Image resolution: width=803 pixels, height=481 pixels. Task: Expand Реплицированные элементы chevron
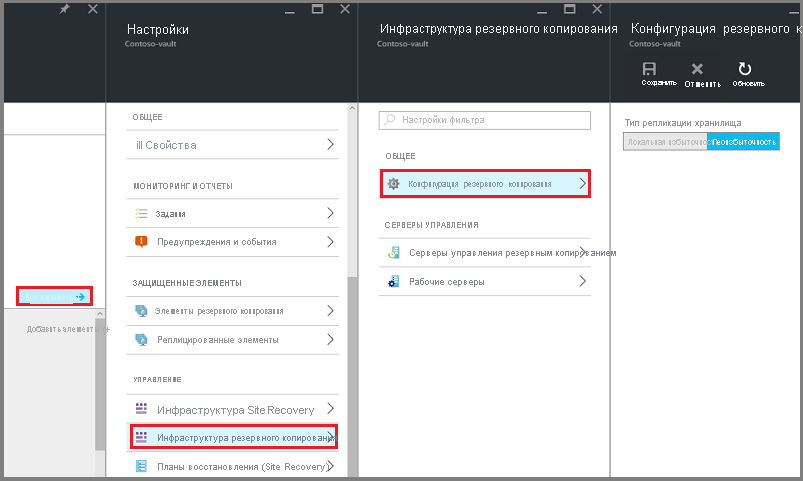tap(330, 339)
